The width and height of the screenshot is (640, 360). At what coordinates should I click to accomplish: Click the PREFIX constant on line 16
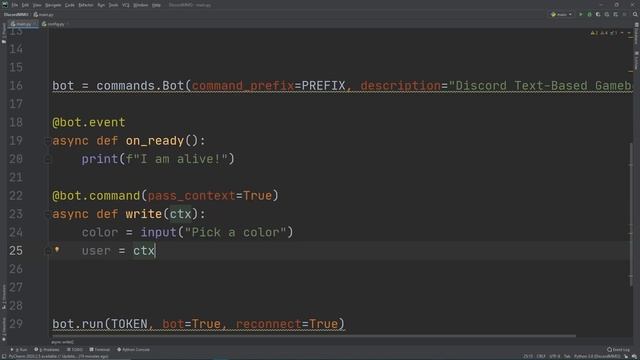(323, 86)
